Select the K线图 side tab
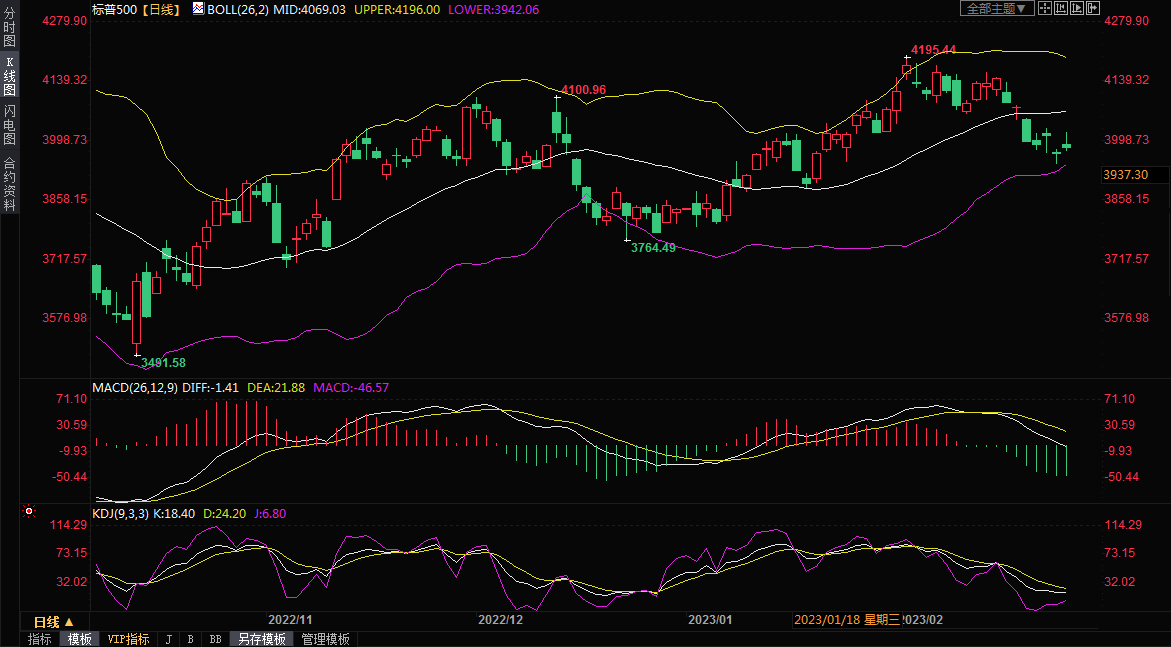This screenshot has height=647, width=1171. (9, 76)
